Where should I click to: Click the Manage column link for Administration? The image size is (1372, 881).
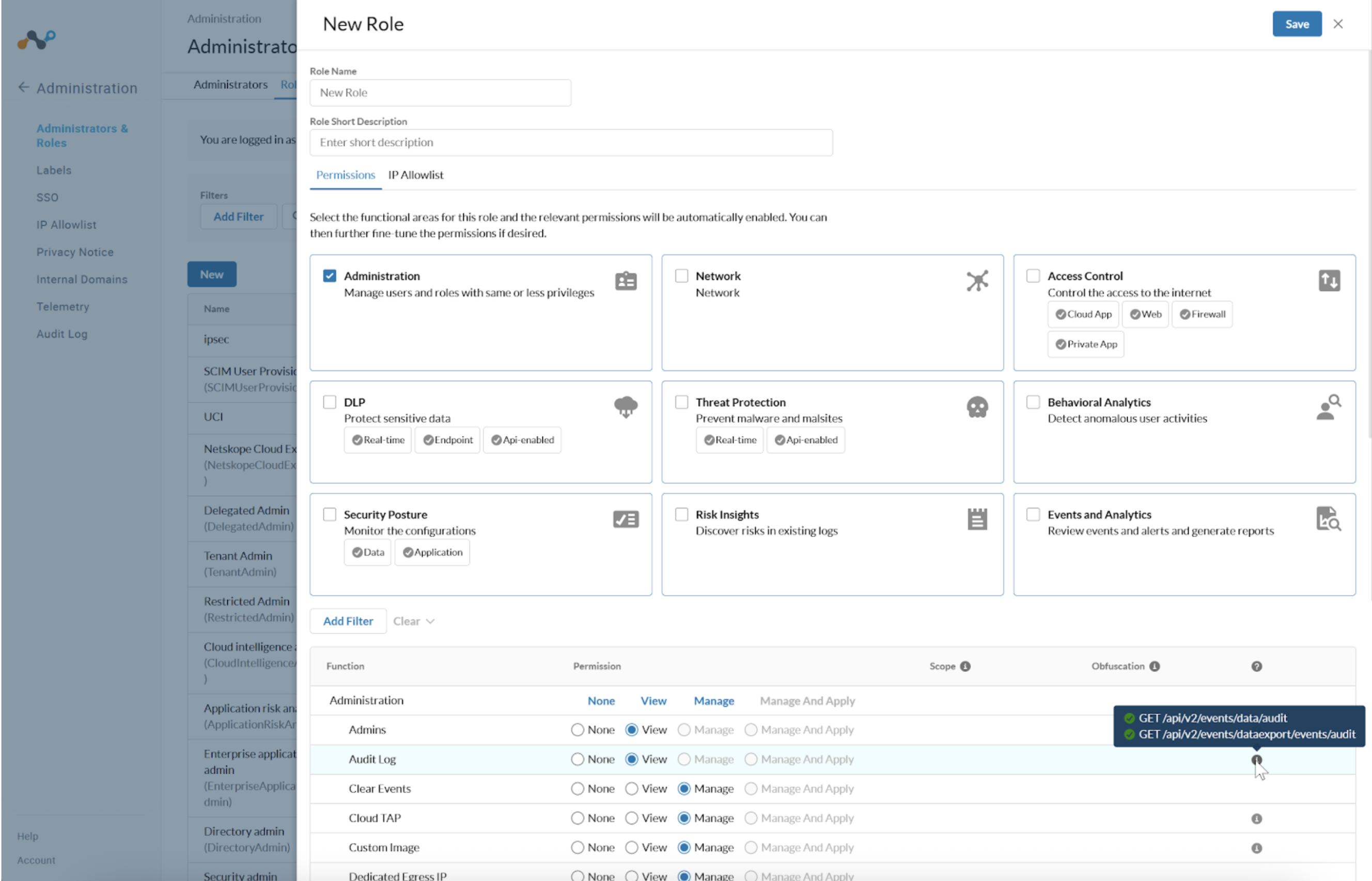point(713,701)
